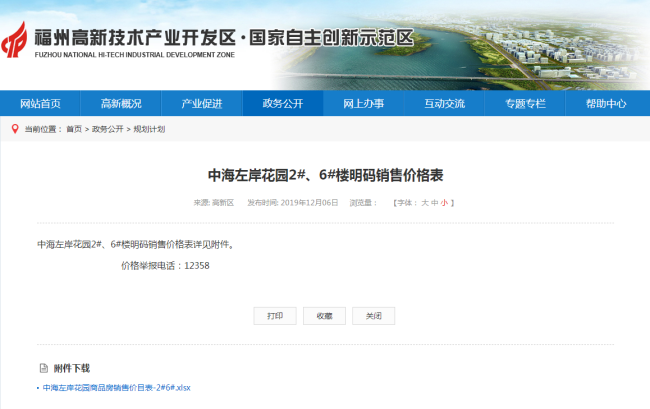This screenshot has width=650, height=409.
Task: Click the site title 福州高新技术产业开发区
Action: 135,38
